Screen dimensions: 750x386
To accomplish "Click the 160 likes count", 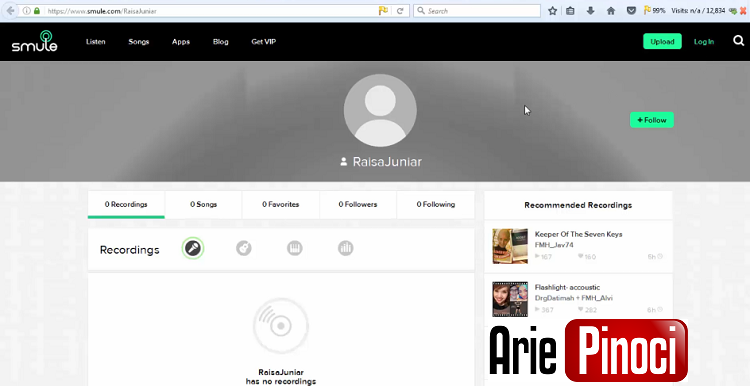I will [x=587, y=257].
